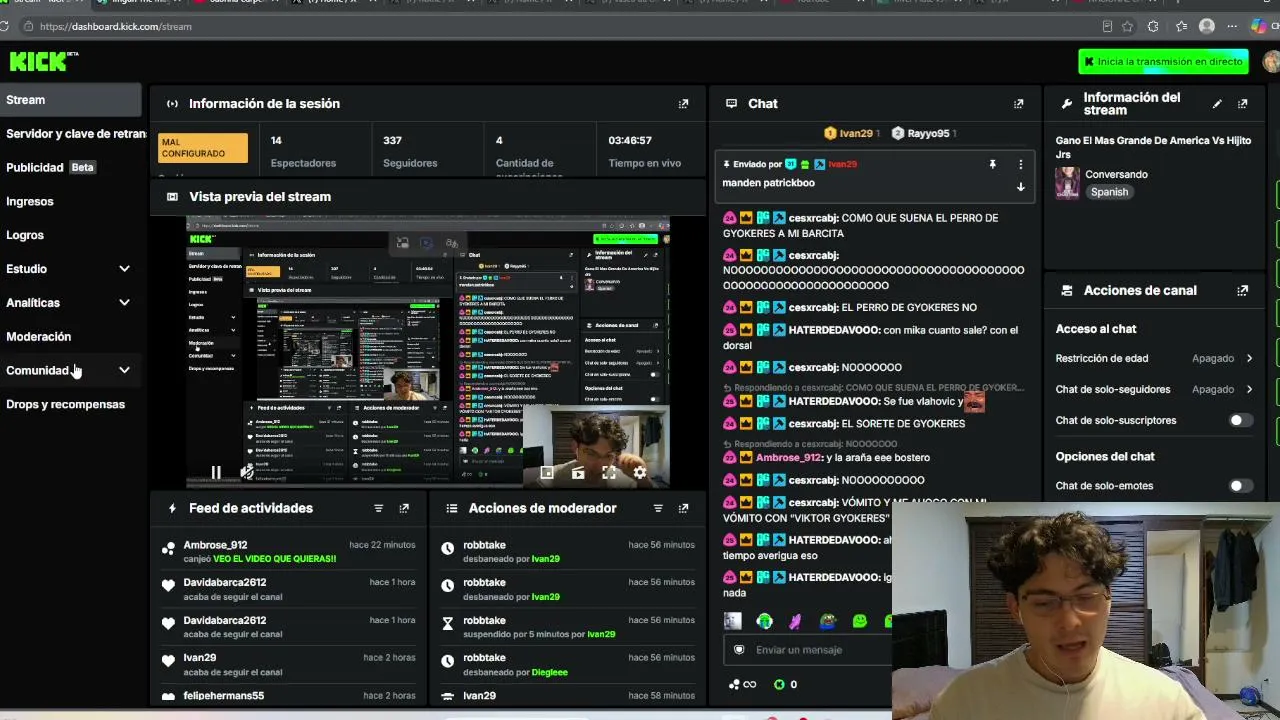Click the chat identity shield icon
The height and width of the screenshot is (720, 1280).
(739, 650)
